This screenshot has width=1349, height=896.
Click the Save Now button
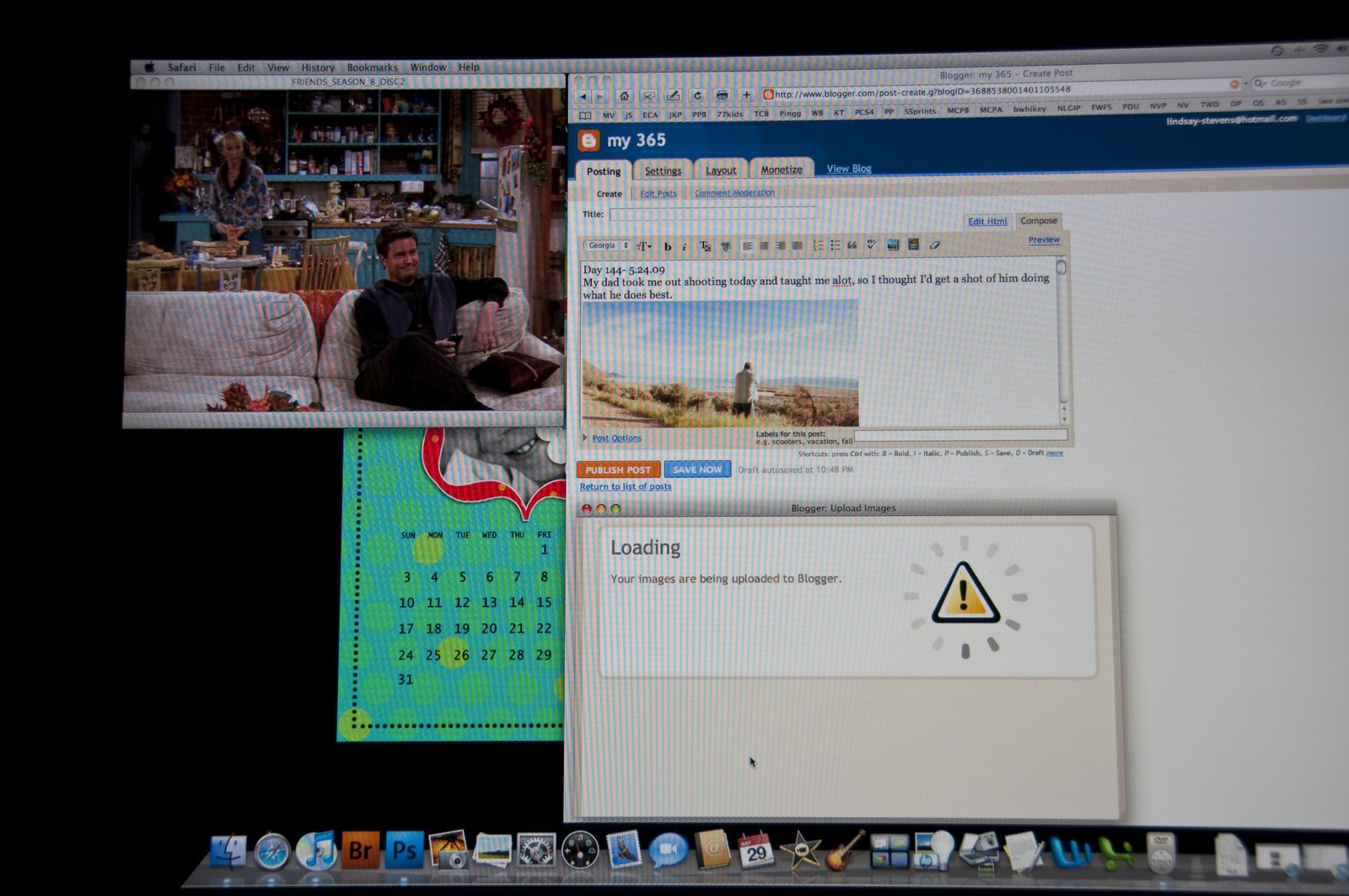(697, 469)
